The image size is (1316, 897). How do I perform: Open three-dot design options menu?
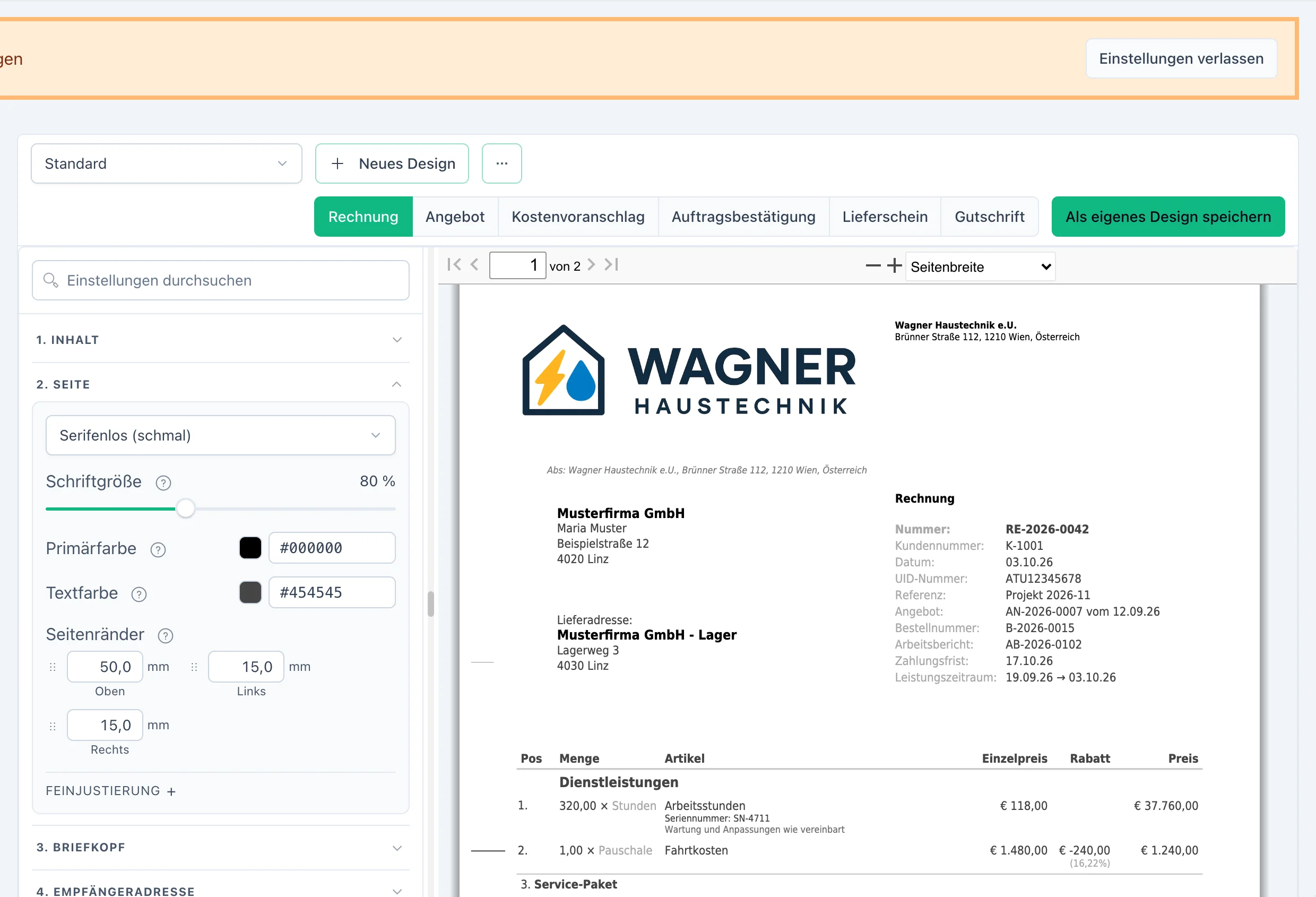501,163
